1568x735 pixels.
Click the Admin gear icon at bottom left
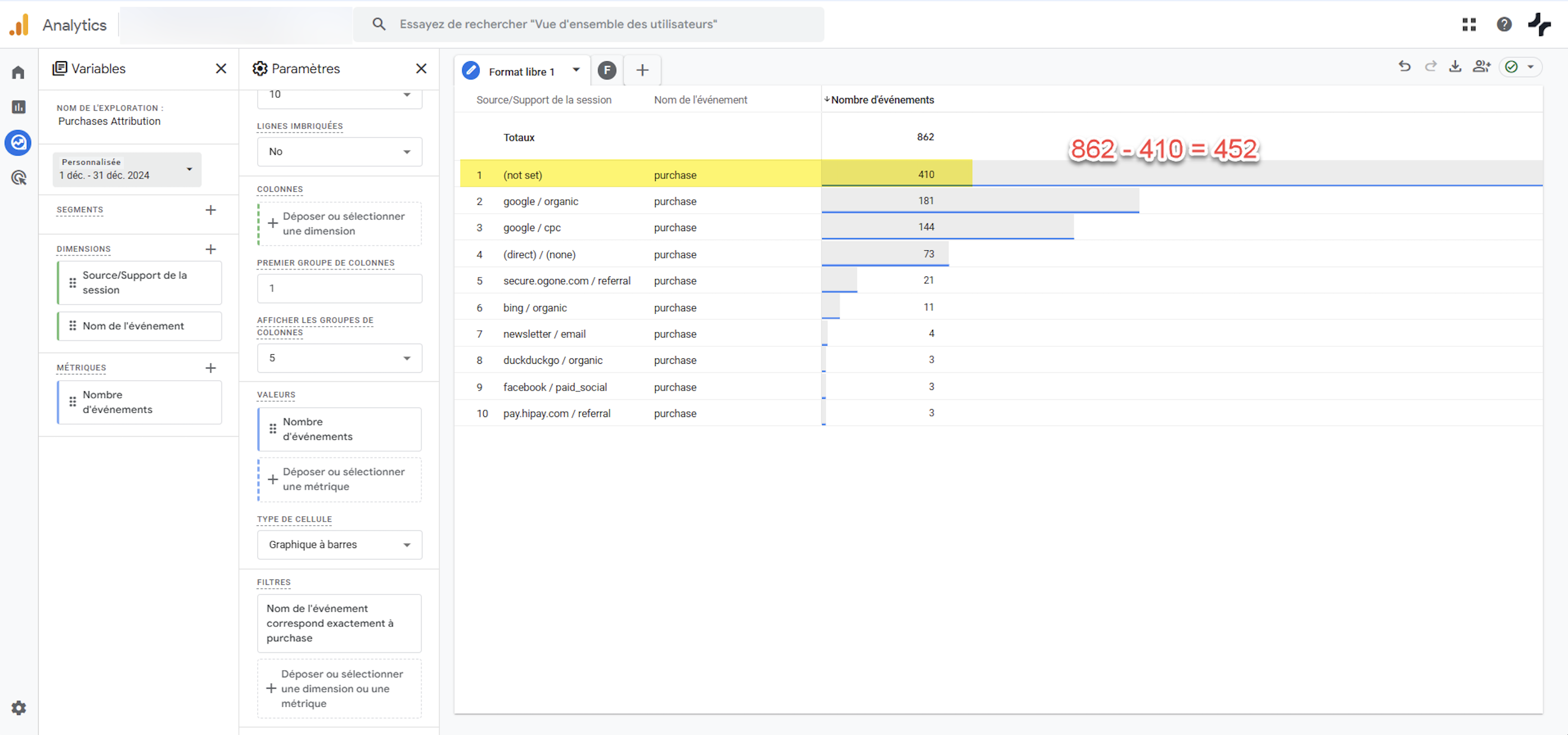pyautogui.click(x=18, y=708)
